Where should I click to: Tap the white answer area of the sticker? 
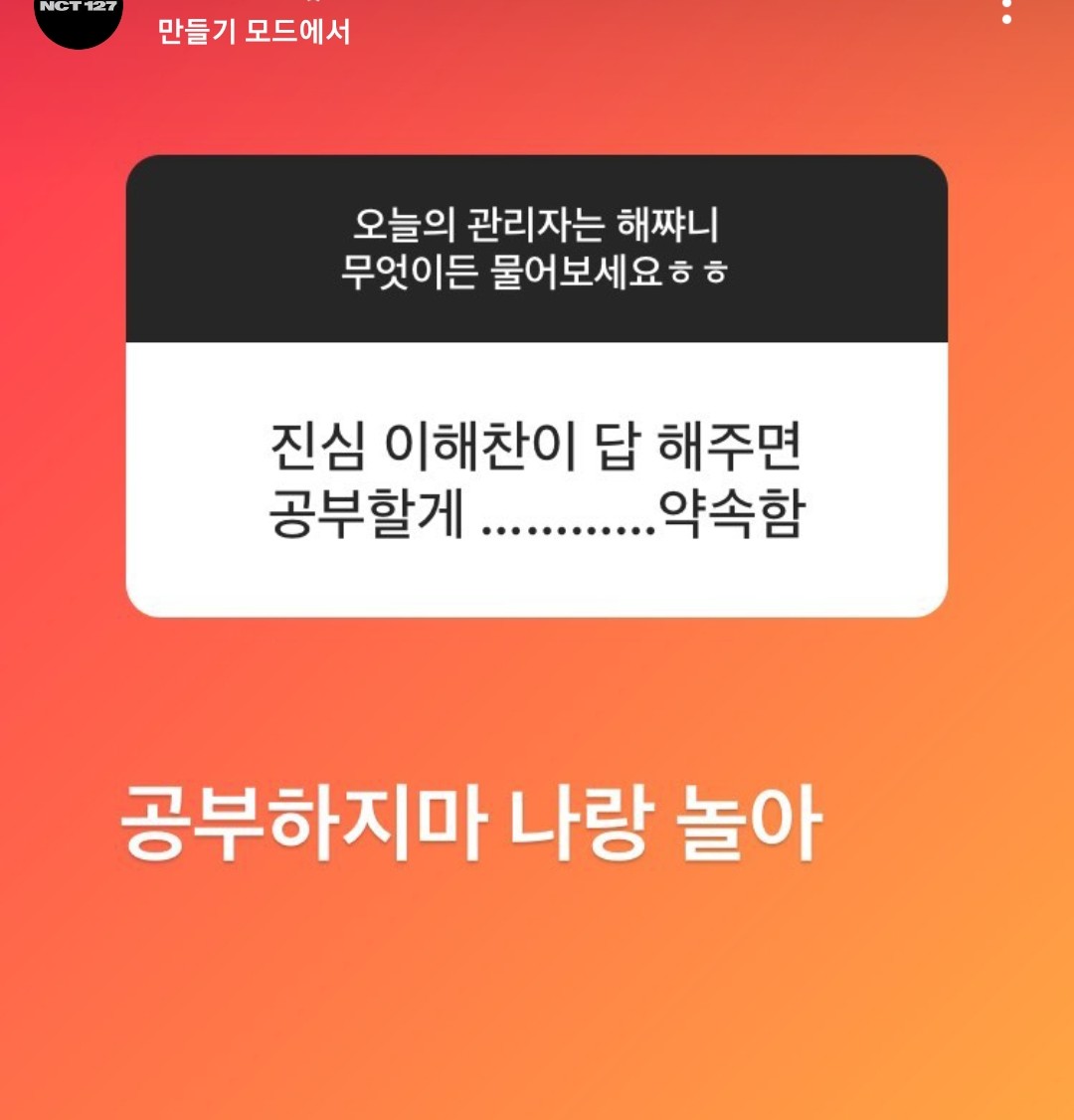pos(537,479)
